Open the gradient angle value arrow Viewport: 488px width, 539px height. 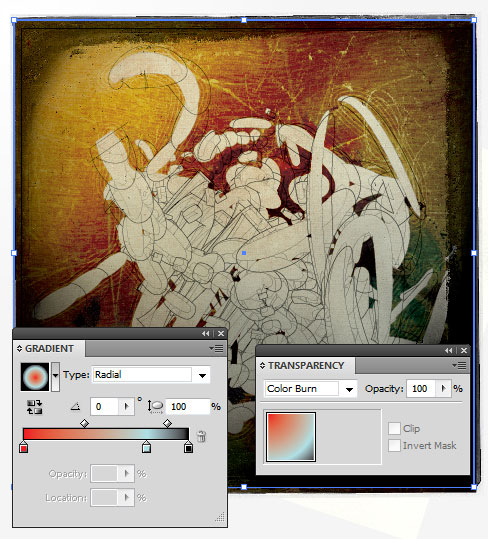tap(126, 407)
